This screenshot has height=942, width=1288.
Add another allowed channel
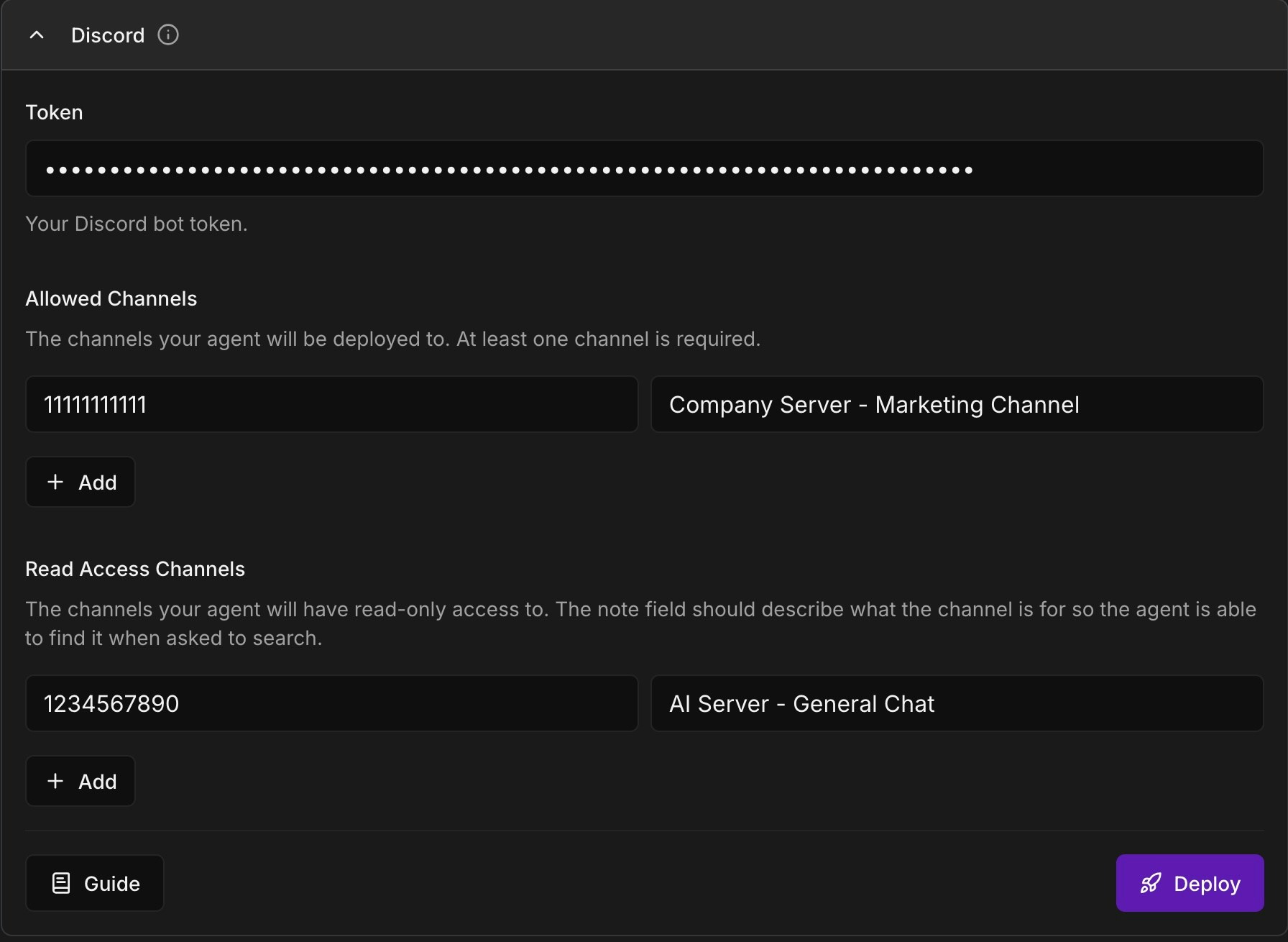coord(80,482)
